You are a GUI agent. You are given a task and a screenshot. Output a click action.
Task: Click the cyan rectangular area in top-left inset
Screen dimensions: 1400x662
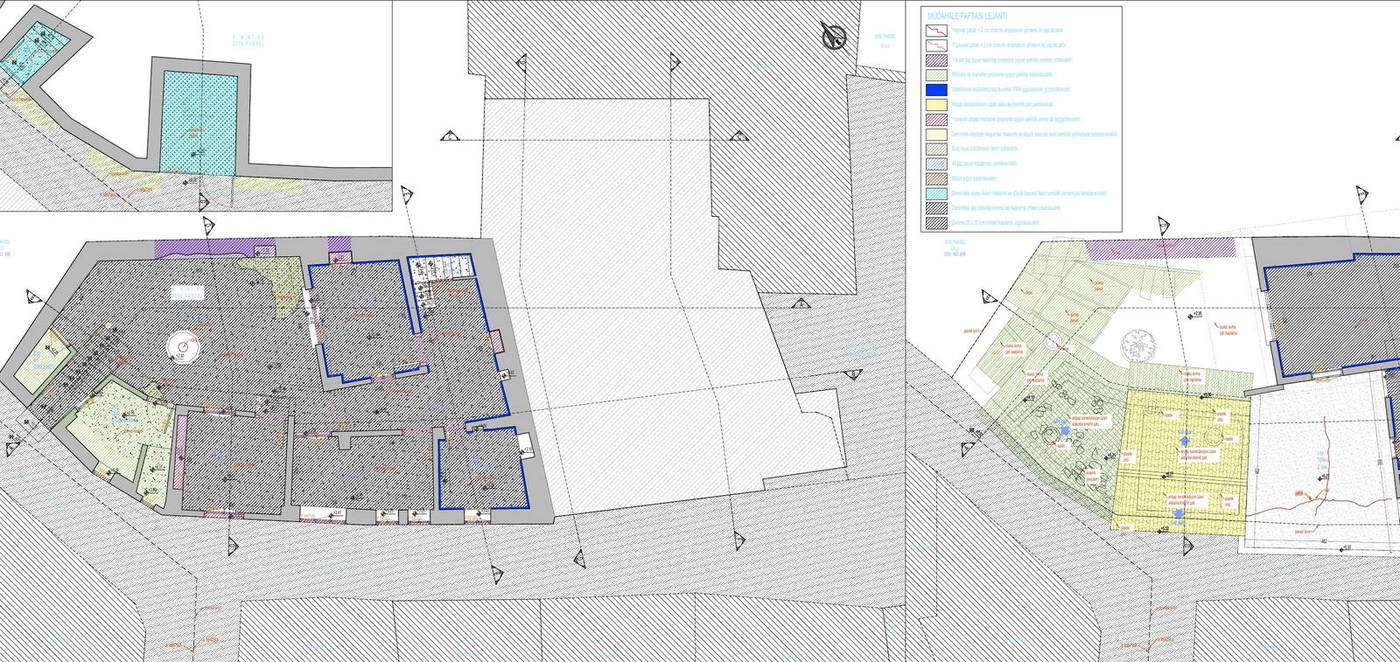[x=200, y=121]
